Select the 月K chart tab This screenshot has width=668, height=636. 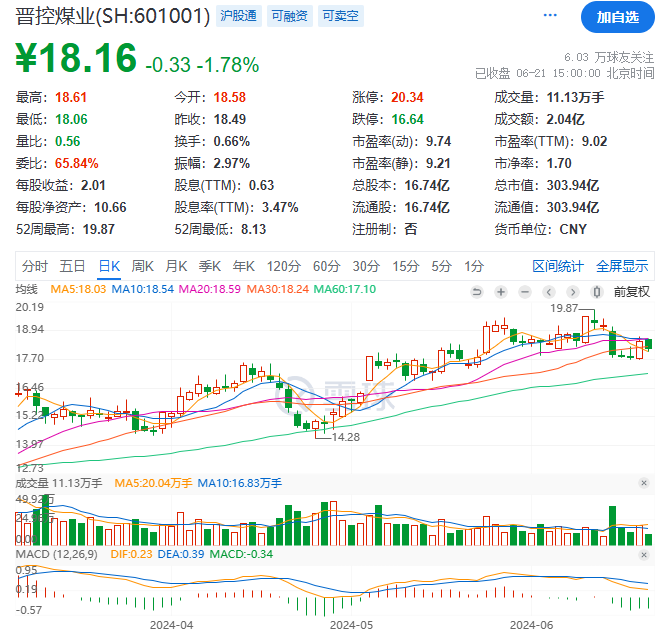click(x=176, y=266)
